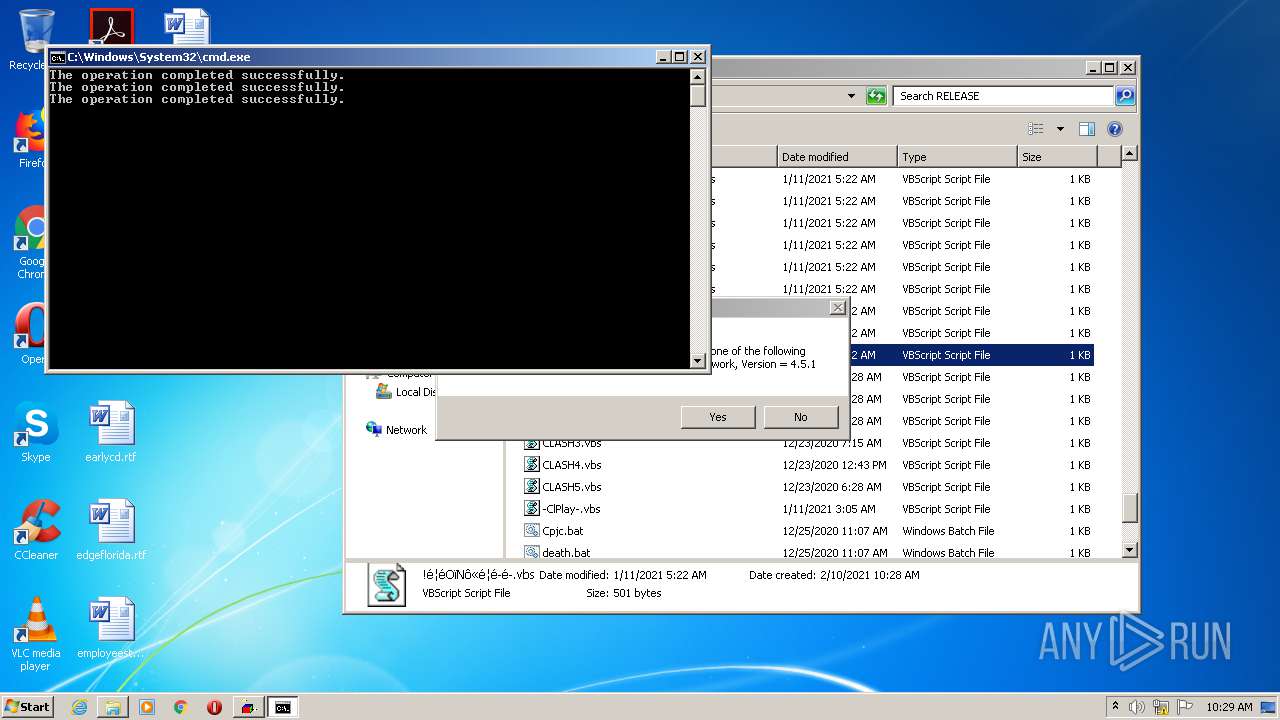This screenshot has width=1280, height=720.
Task: Sort files by Date modified column
Action: [x=837, y=157]
